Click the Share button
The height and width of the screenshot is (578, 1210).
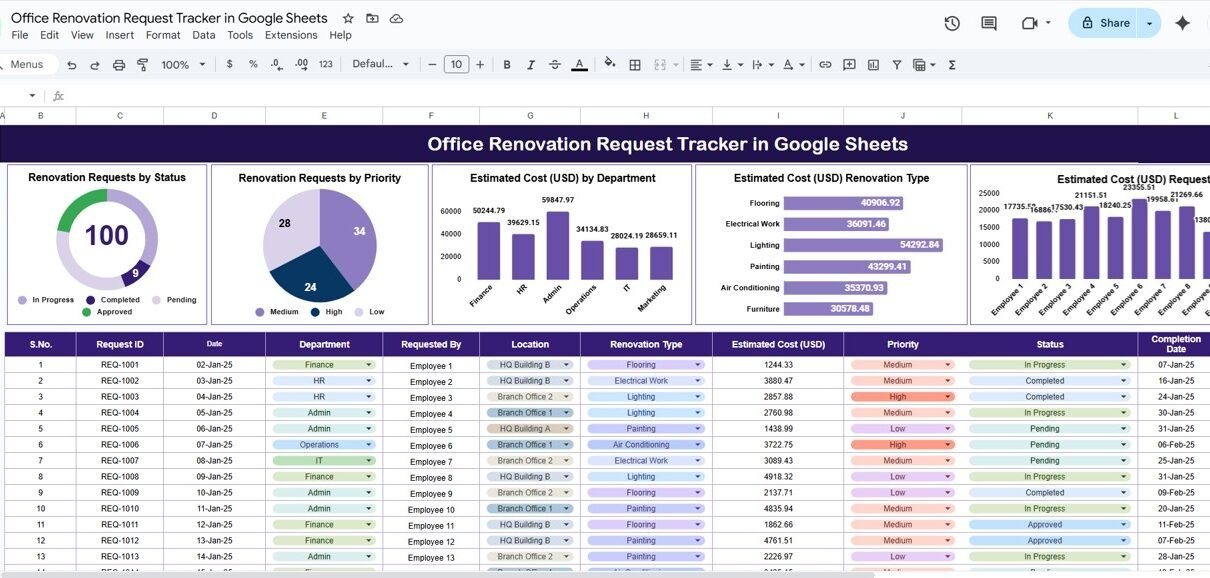(x=1105, y=23)
